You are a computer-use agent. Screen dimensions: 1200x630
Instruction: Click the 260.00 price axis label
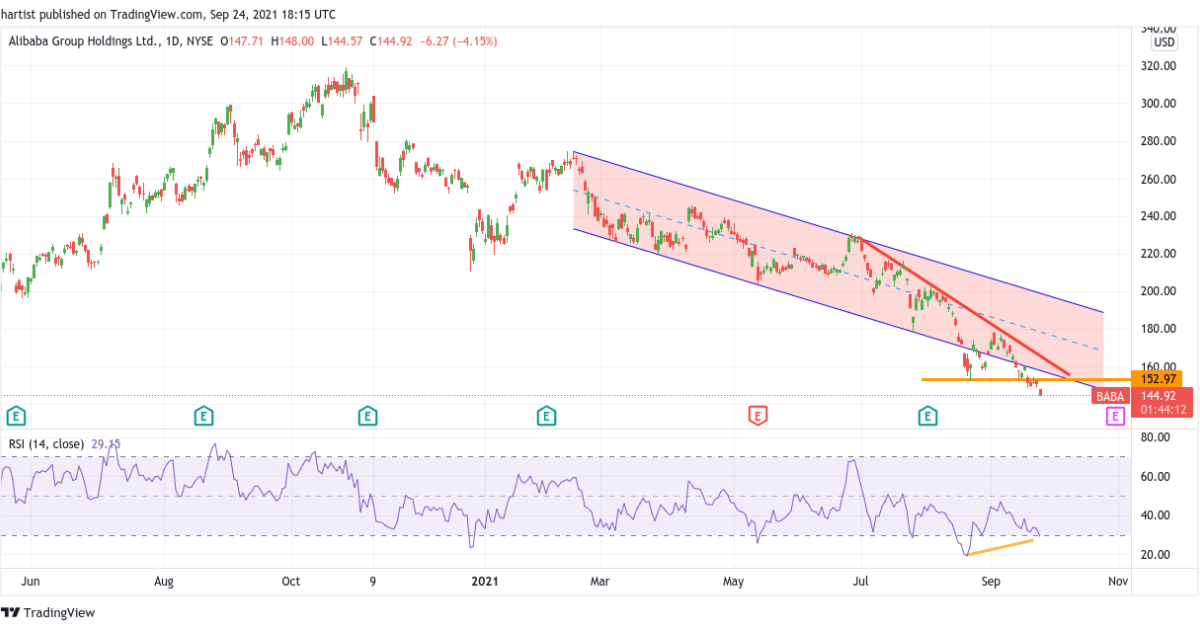click(1157, 180)
